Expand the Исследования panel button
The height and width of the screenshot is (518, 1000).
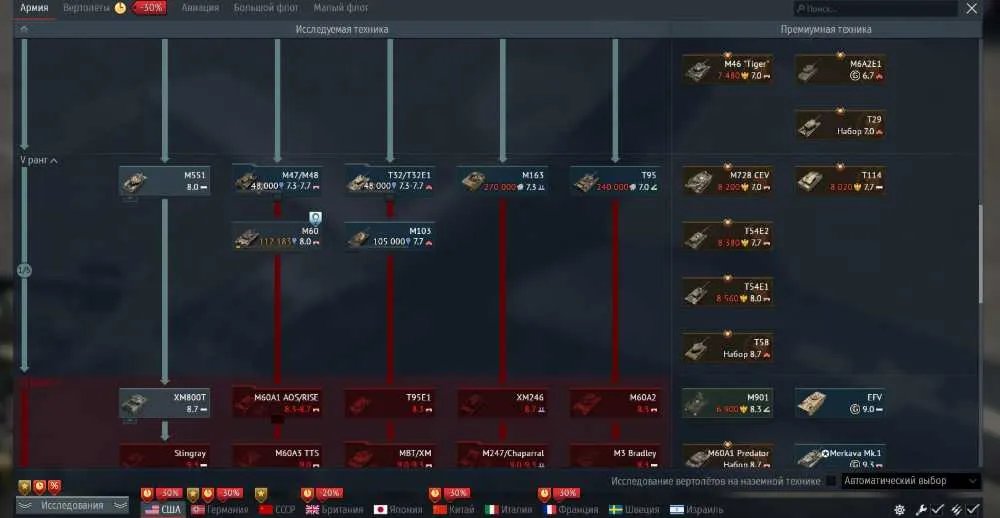(x=72, y=505)
